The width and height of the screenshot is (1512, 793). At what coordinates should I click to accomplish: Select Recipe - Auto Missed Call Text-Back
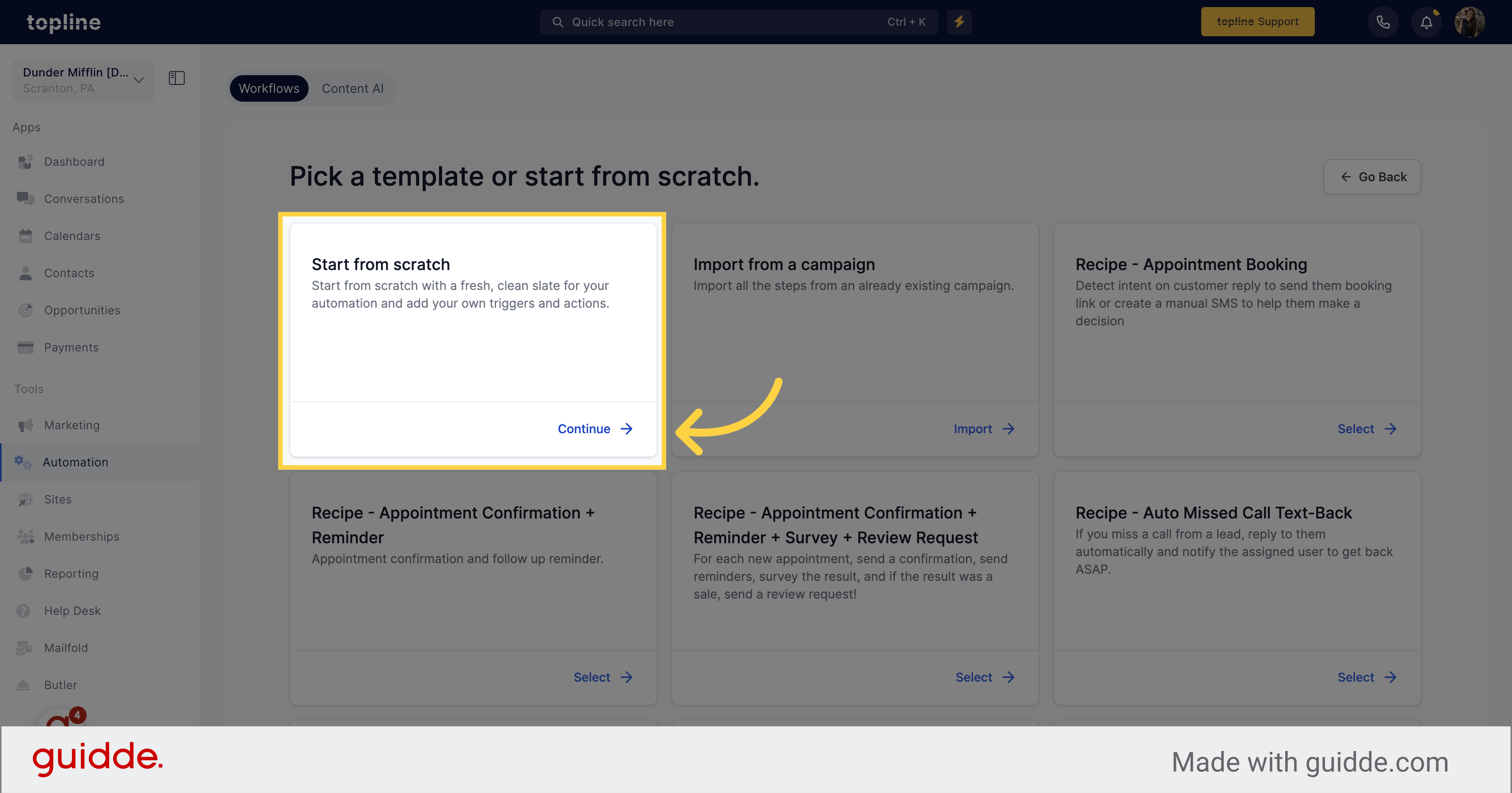(x=1356, y=677)
